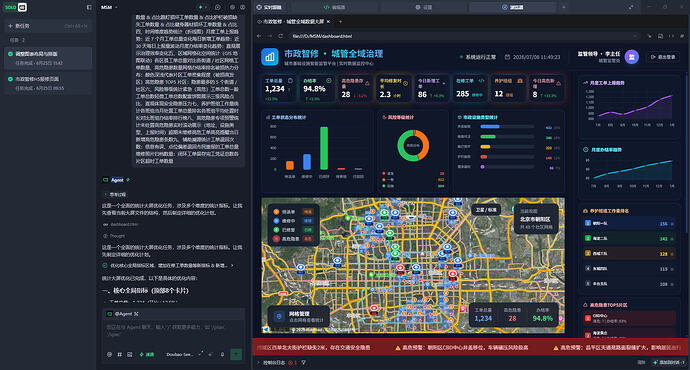690x370 pixels.
Task: Toggle the satellite/standard map view switch
Action: click(486, 210)
